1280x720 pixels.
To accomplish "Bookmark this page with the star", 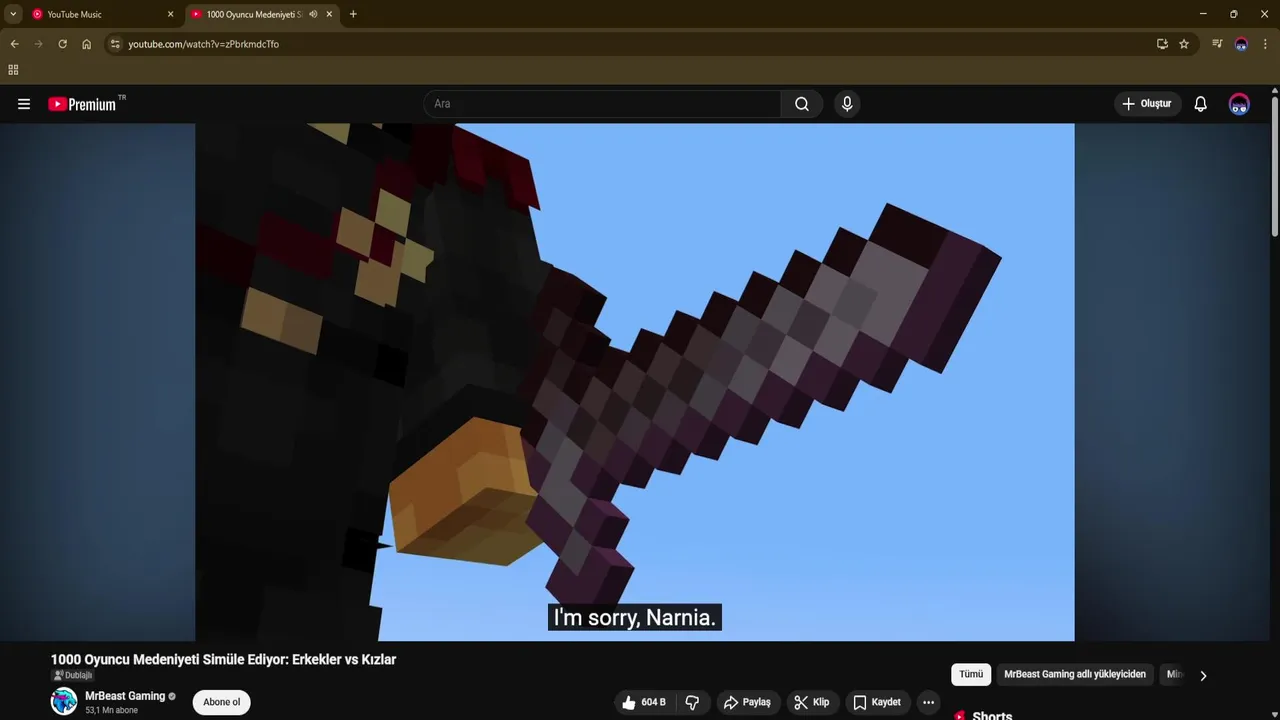I will tap(1184, 44).
